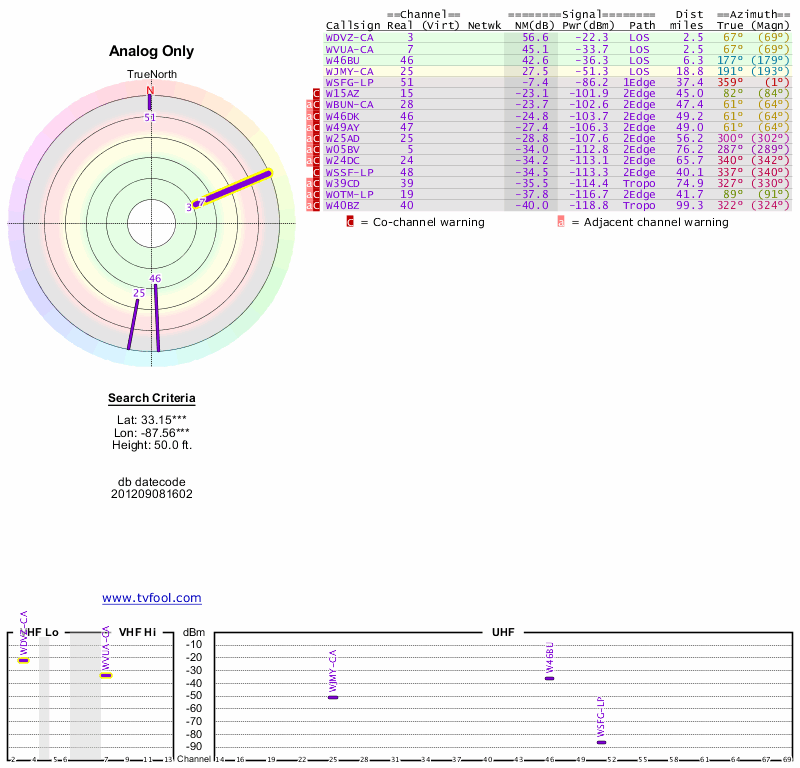
Task: Click the co-channel warning icon beside WSSF-LP
Action: click(317, 172)
